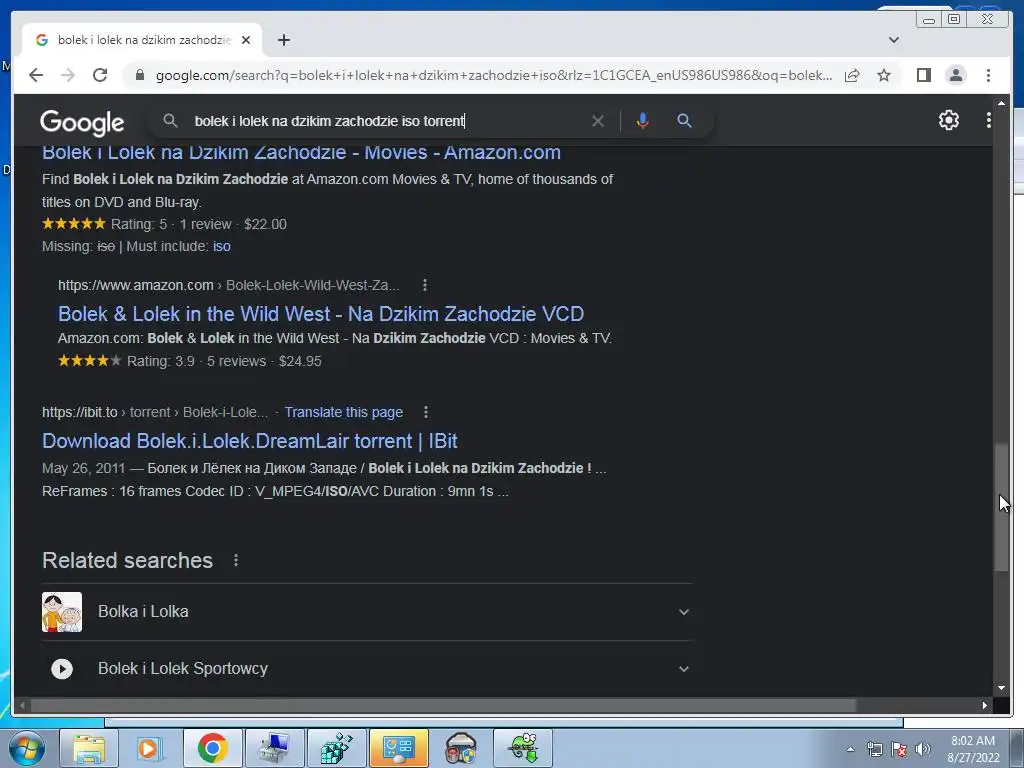Click https://ibit.to result URL text
The width and height of the screenshot is (1024, 768).
point(80,412)
